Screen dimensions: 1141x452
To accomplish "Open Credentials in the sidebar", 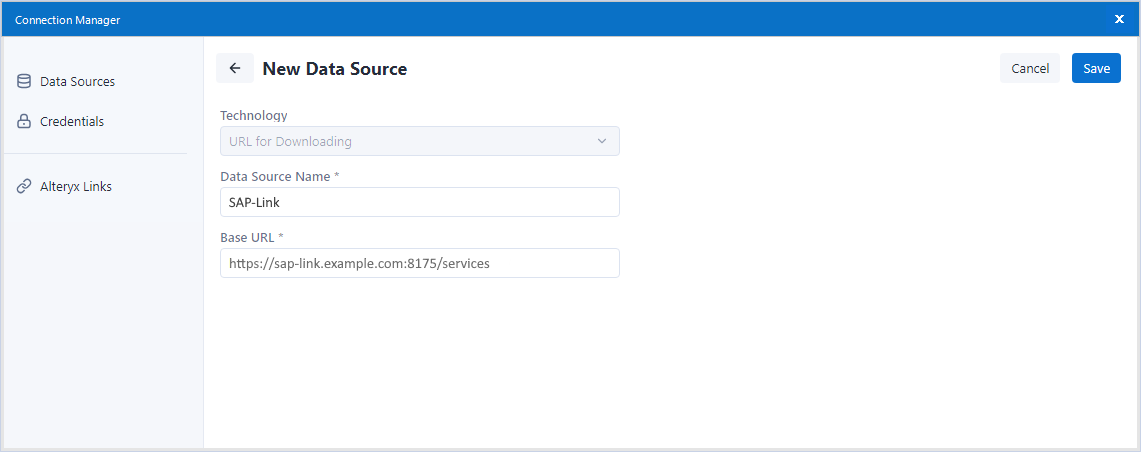I will pos(72,122).
